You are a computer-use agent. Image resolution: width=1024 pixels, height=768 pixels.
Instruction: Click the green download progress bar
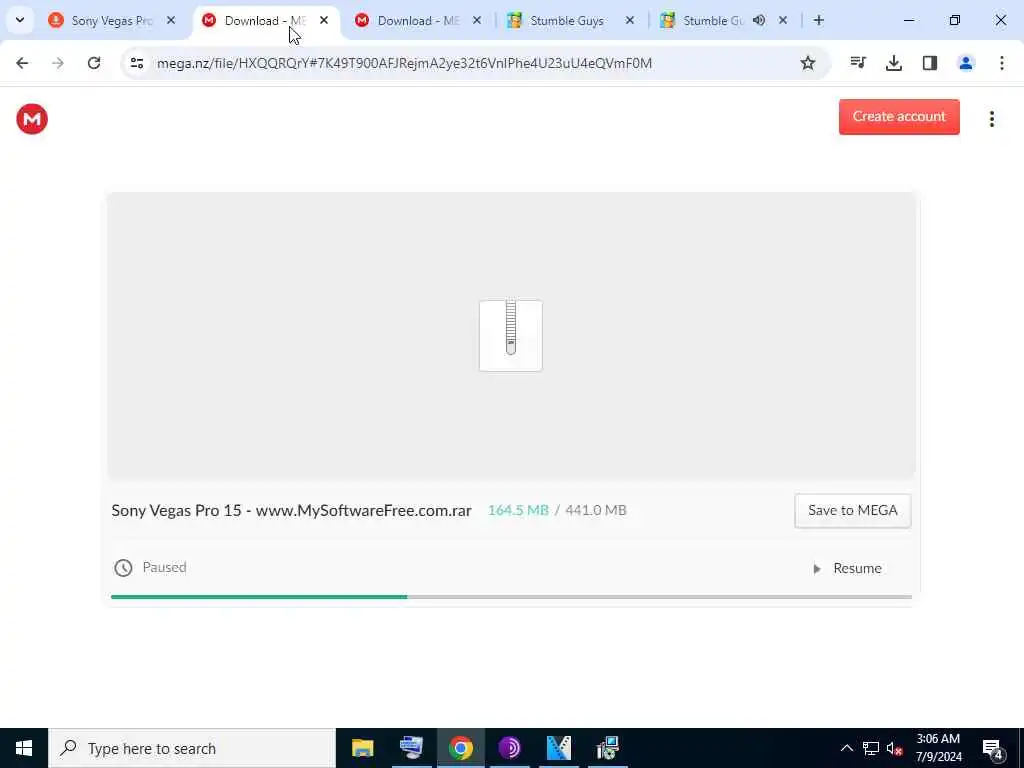(259, 597)
